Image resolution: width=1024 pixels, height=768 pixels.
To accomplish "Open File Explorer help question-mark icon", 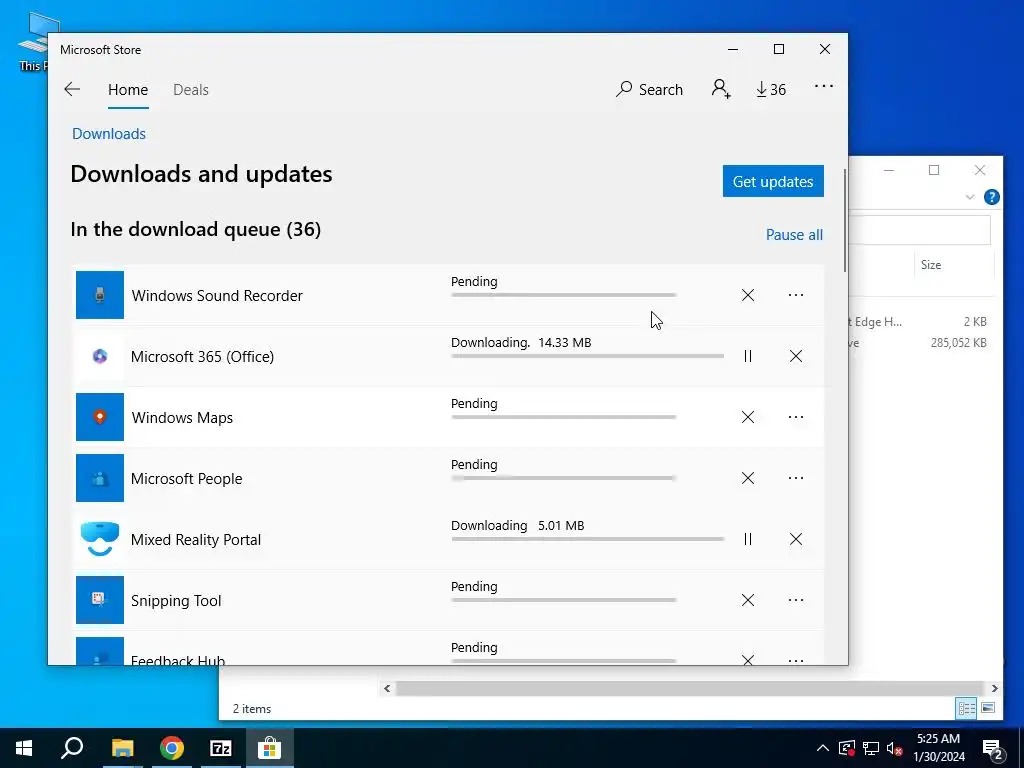I will 991,197.
